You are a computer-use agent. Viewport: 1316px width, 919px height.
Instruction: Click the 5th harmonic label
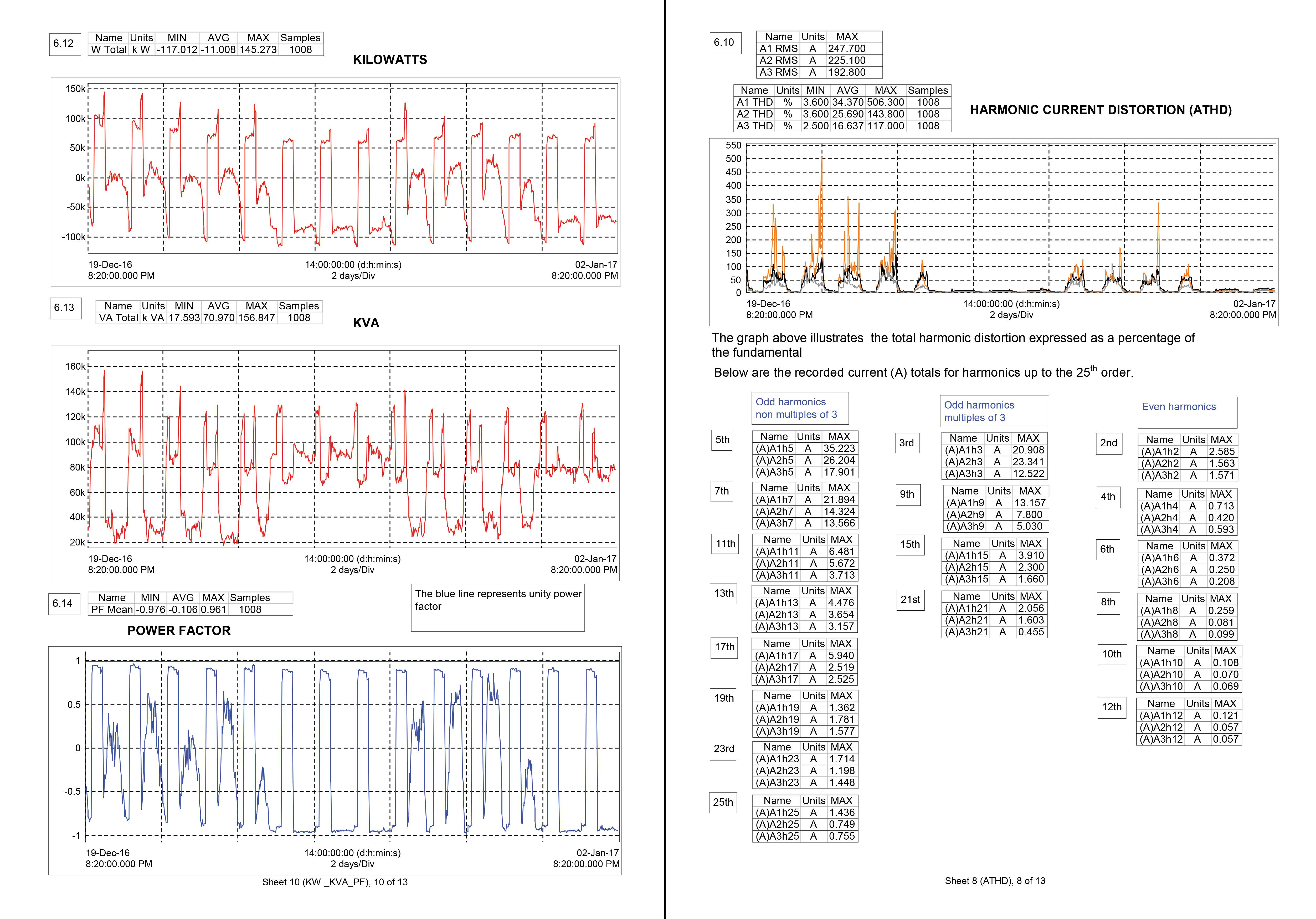[722, 440]
